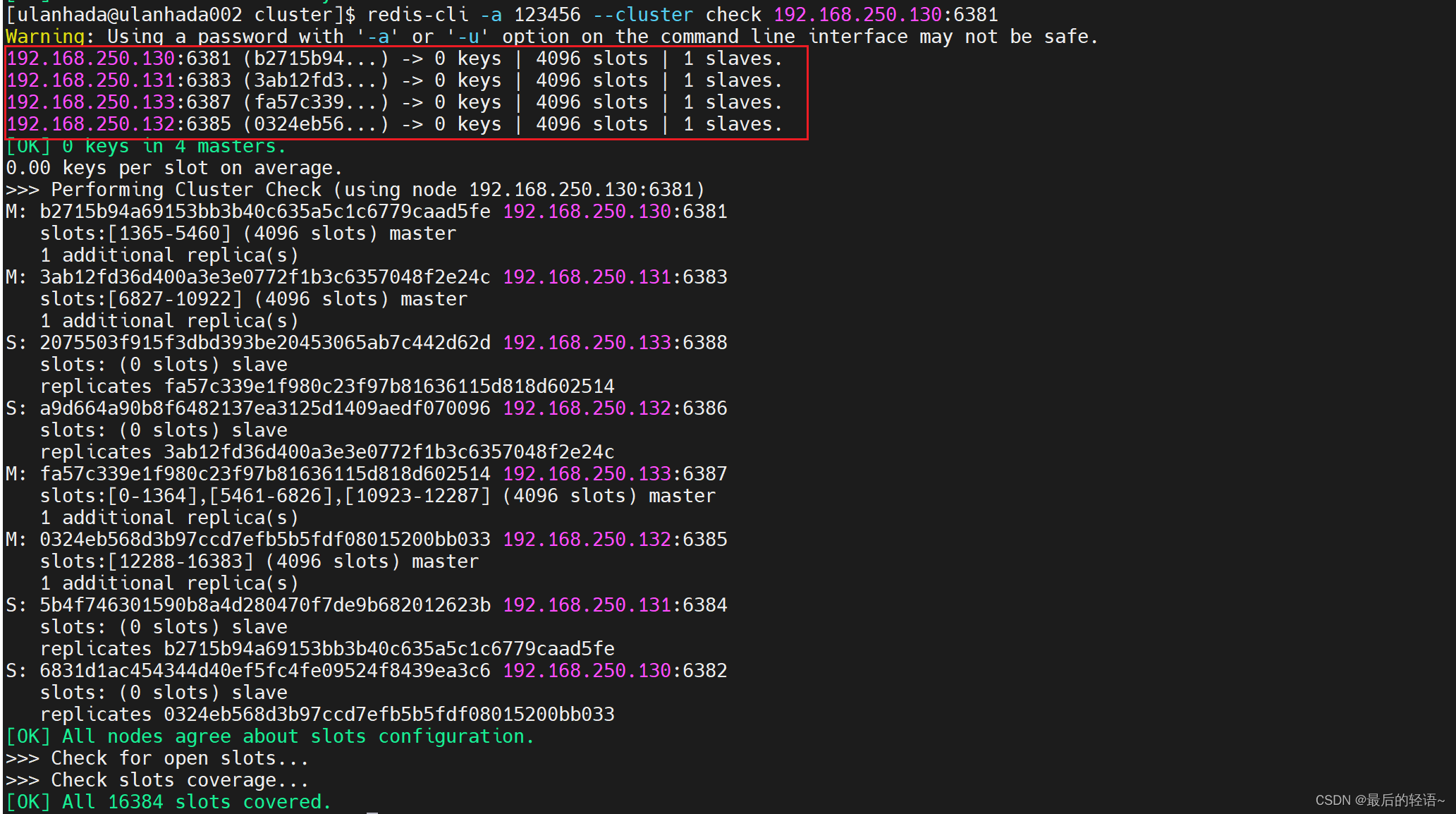The width and height of the screenshot is (1456, 814).
Task: Click '0.00 keys per slot on average' line
Action: pos(174,168)
